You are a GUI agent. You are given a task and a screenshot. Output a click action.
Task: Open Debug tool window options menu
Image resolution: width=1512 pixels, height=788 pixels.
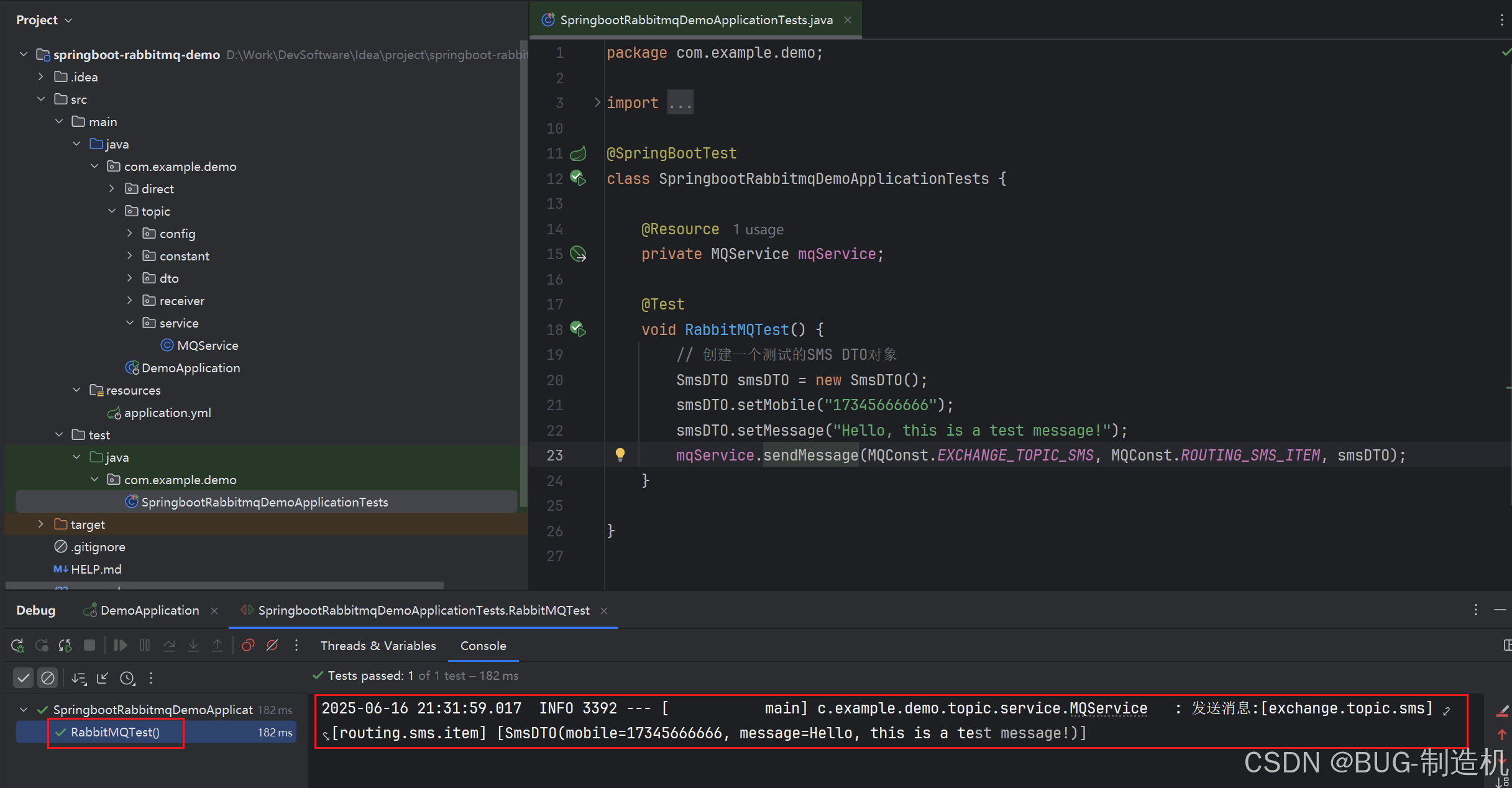(x=1476, y=610)
